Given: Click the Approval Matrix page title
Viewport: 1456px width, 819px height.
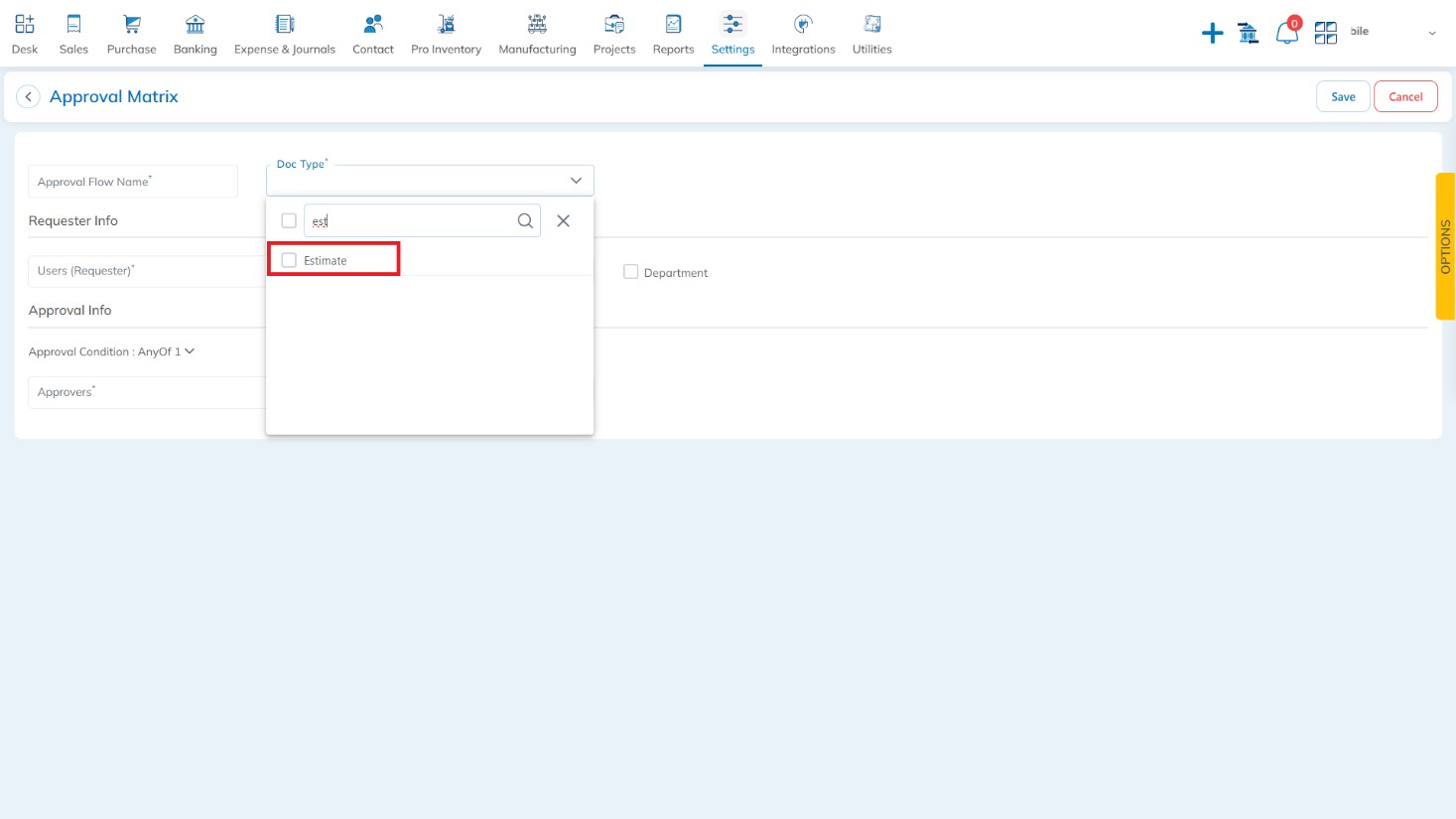Looking at the screenshot, I should (114, 96).
